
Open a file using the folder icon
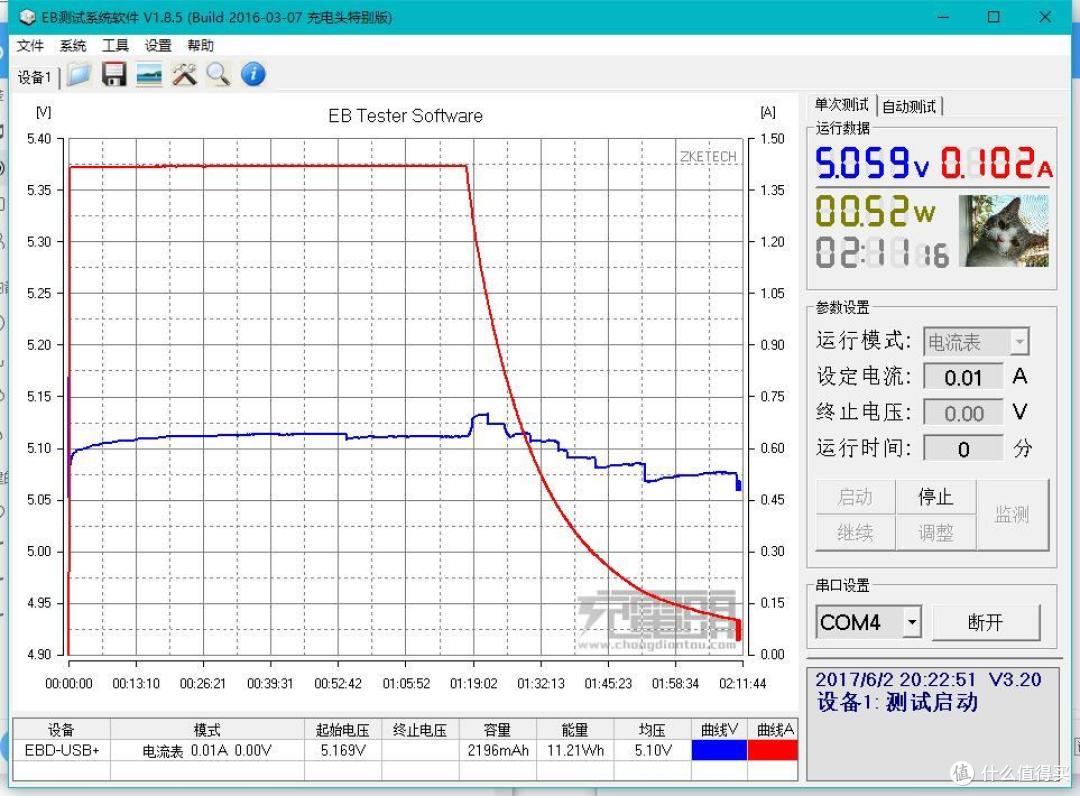pos(79,74)
